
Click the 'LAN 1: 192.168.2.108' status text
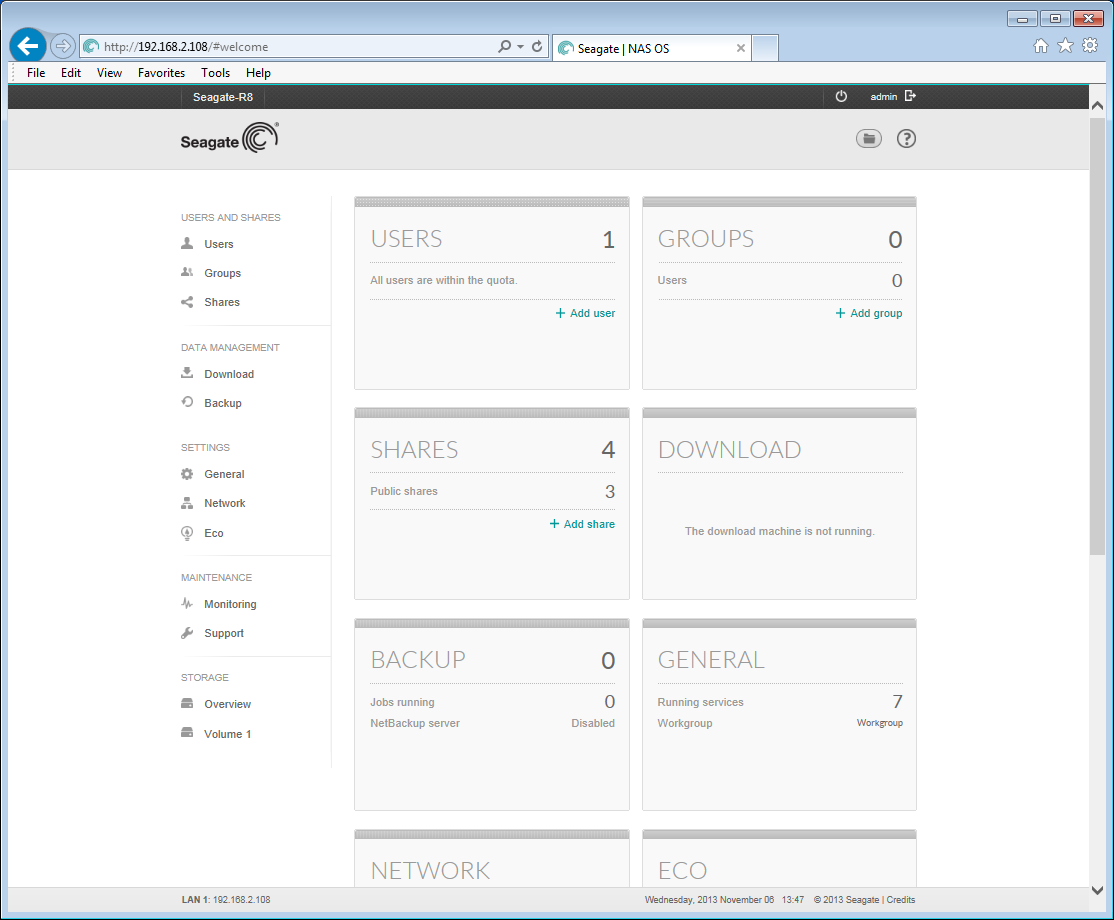click(226, 899)
